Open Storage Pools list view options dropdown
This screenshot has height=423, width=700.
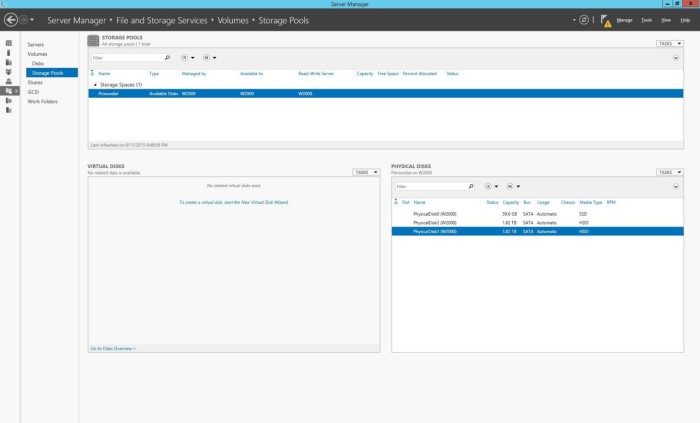coord(188,58)
